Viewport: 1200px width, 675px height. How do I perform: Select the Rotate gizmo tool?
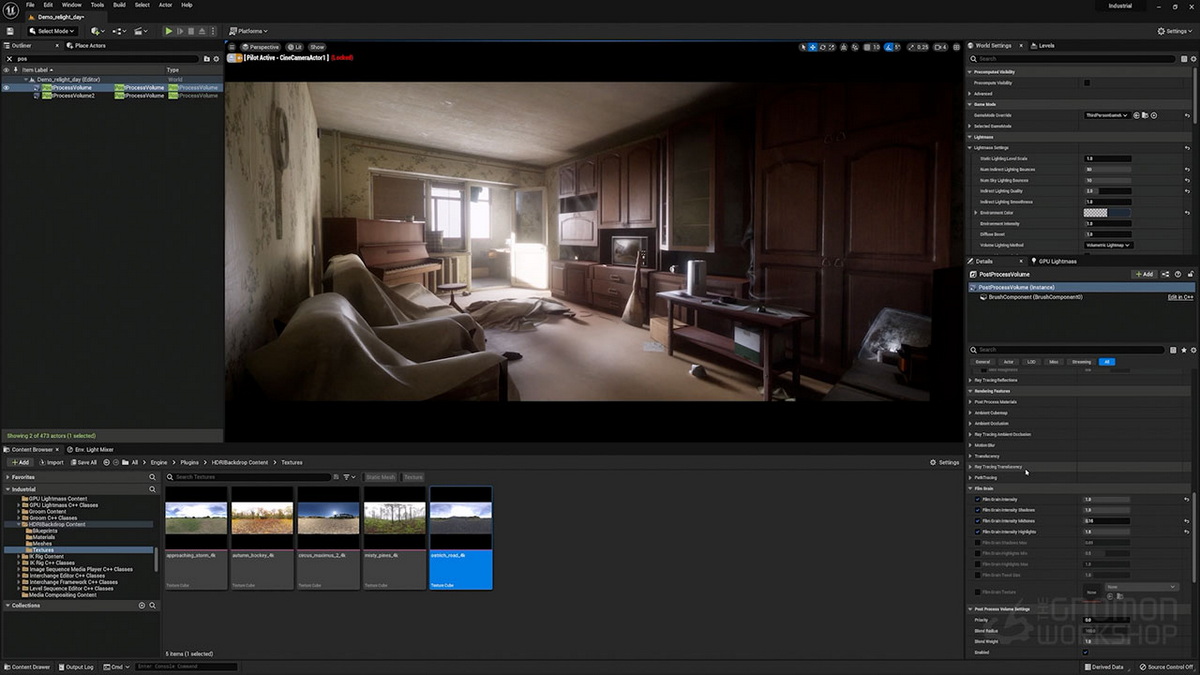(822, 47)
